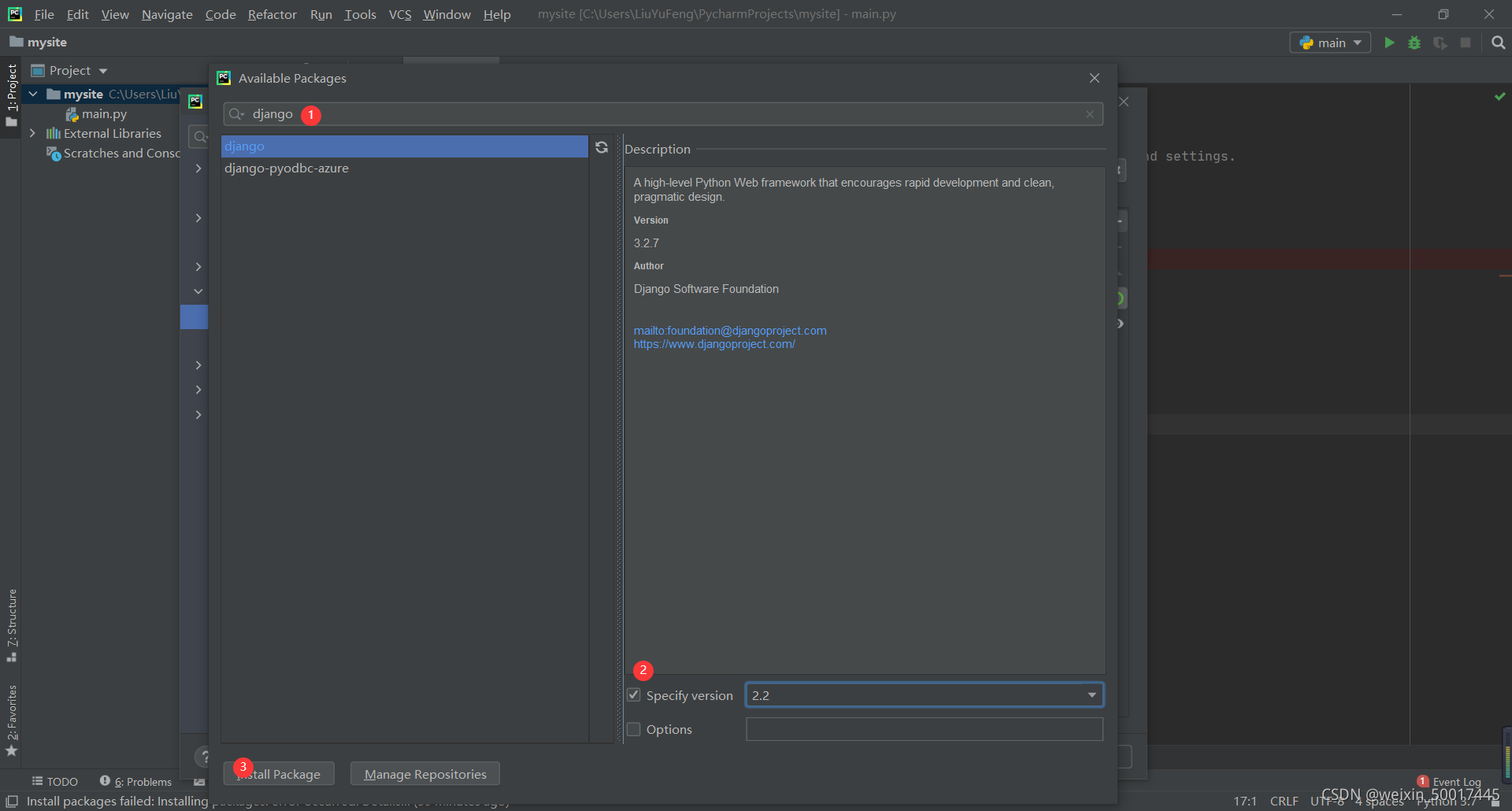Click Manage Repositories button
The width and height of the screenshot is (1512, 811).
[425, 774]
